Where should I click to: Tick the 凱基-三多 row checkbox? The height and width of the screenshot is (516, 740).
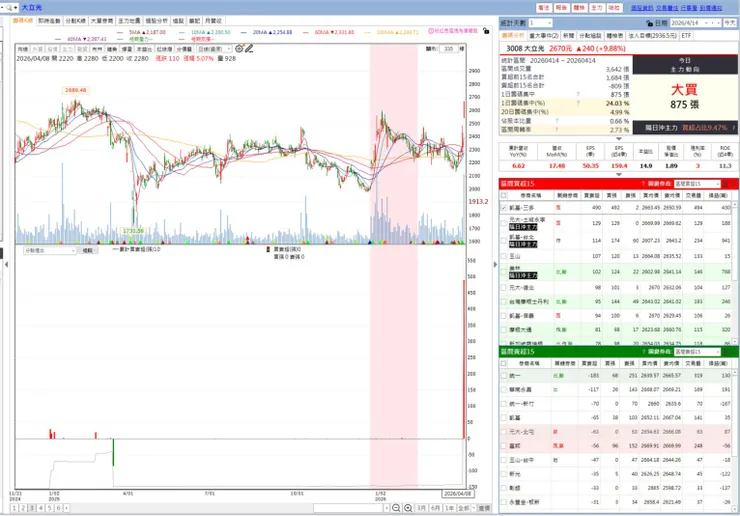tap(504, 208)
